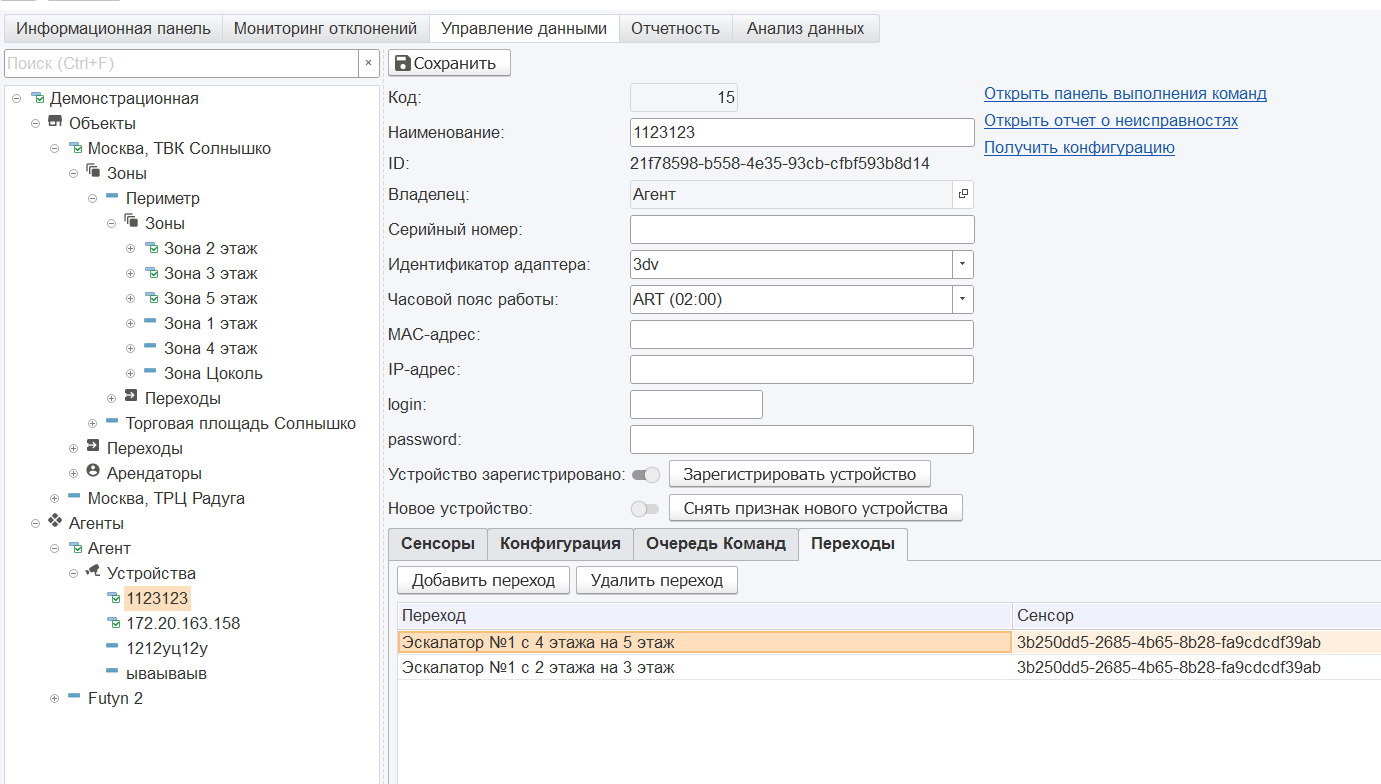Open the Идентификатор адаптера dropdown
The width and height of the screenshot is (1381, 784).
(x=962, y=265)
